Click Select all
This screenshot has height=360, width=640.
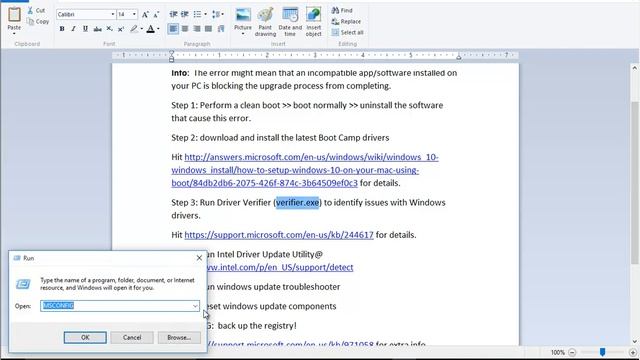tap(348, 33)
